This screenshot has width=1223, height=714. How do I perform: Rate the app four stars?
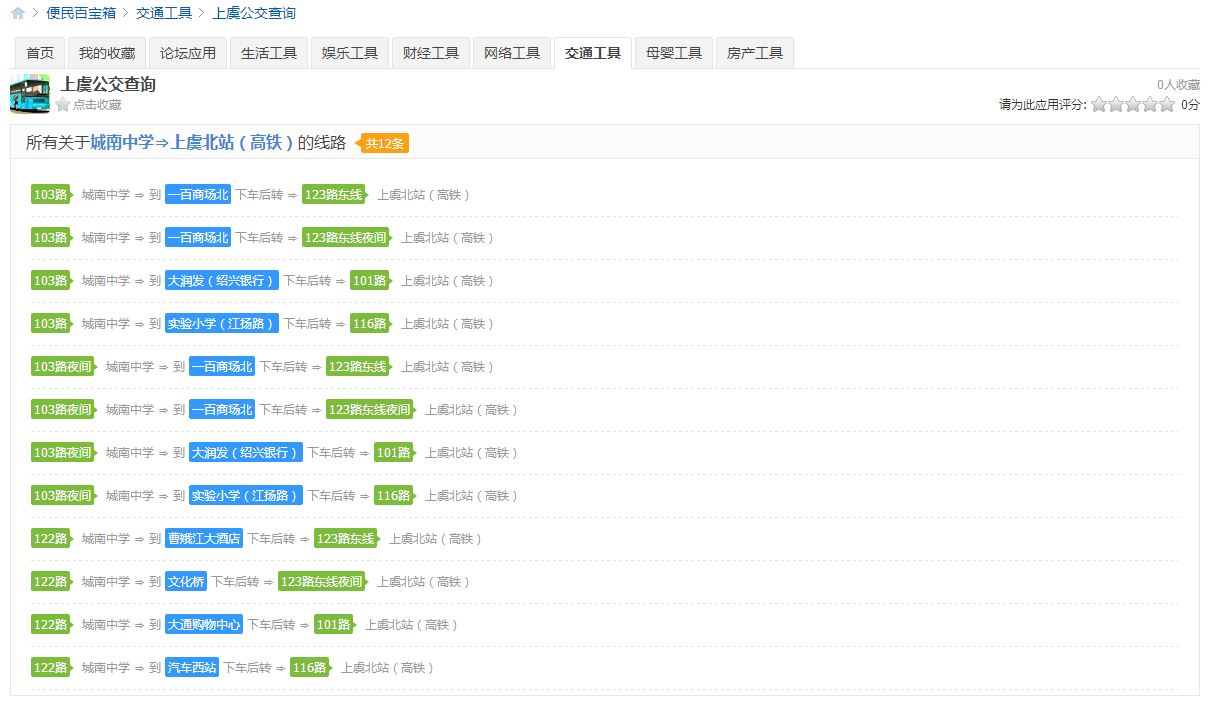pyautogui.click(x=1150, y=104)
